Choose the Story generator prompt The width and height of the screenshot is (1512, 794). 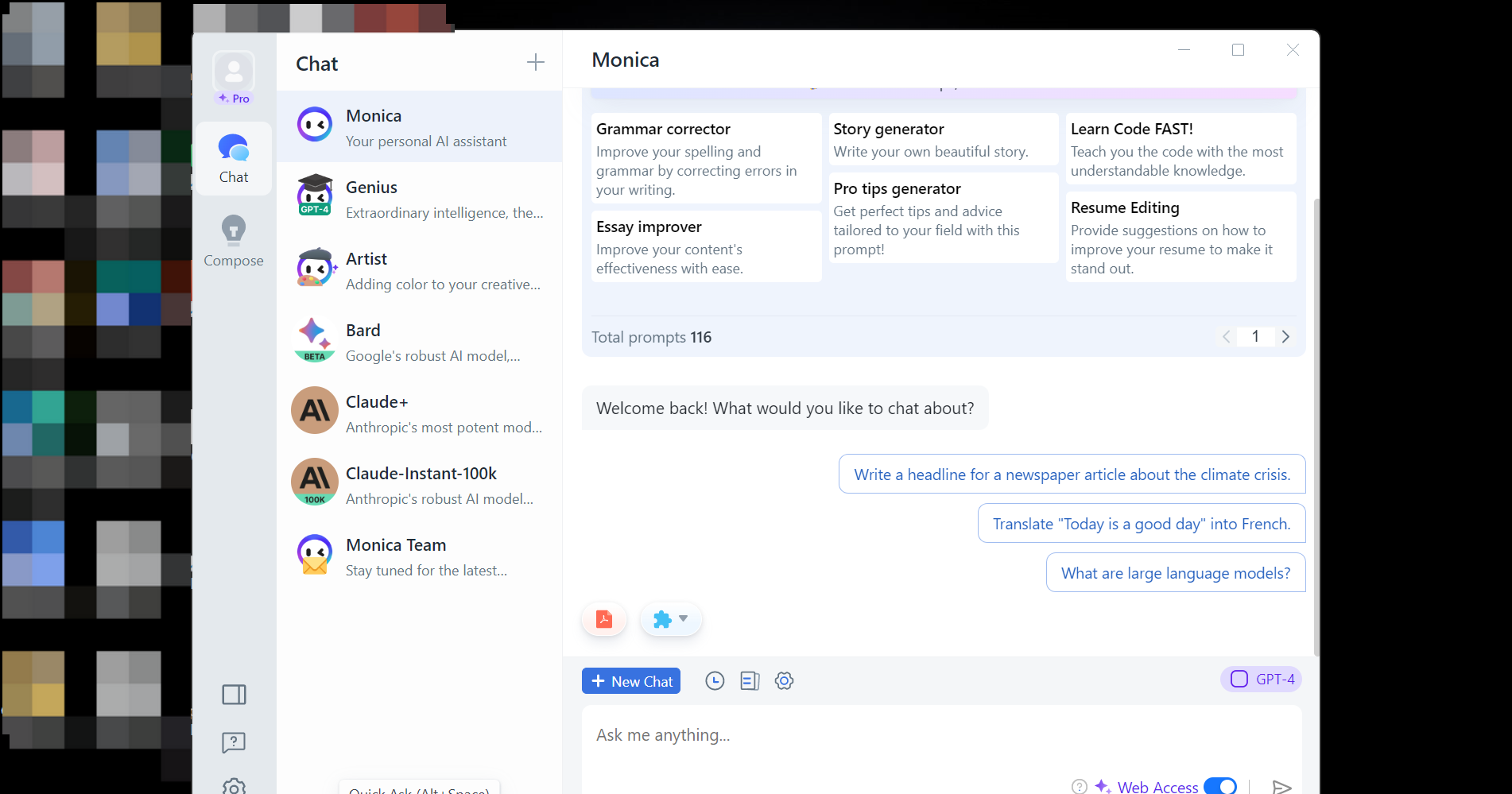click(x=944, y=139)
